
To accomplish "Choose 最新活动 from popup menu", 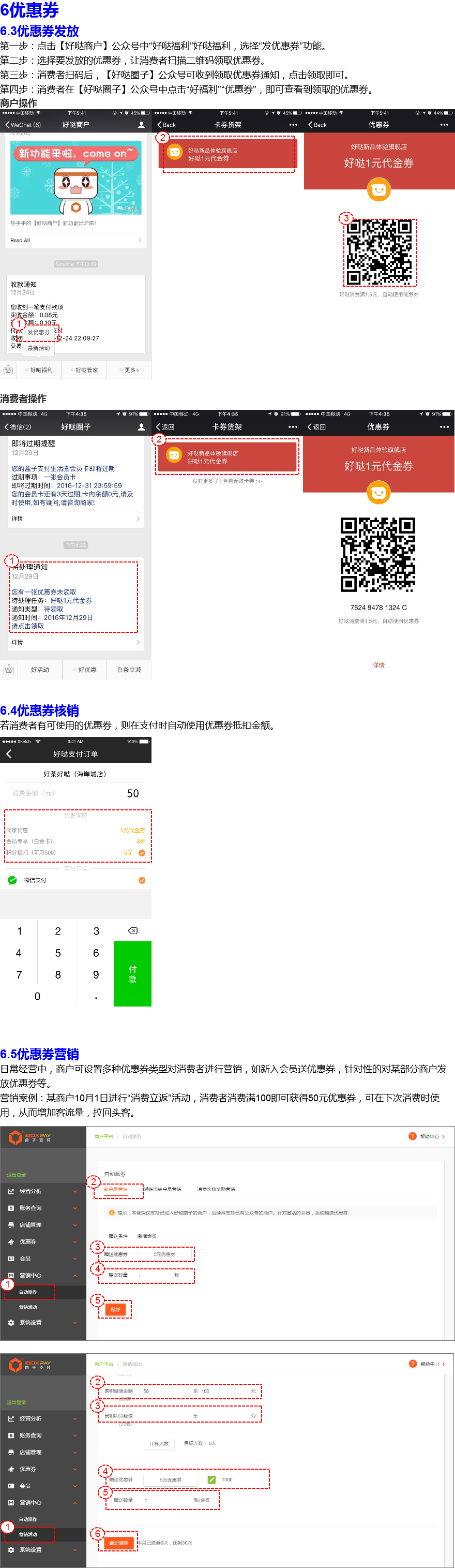I will coord(38,348).
